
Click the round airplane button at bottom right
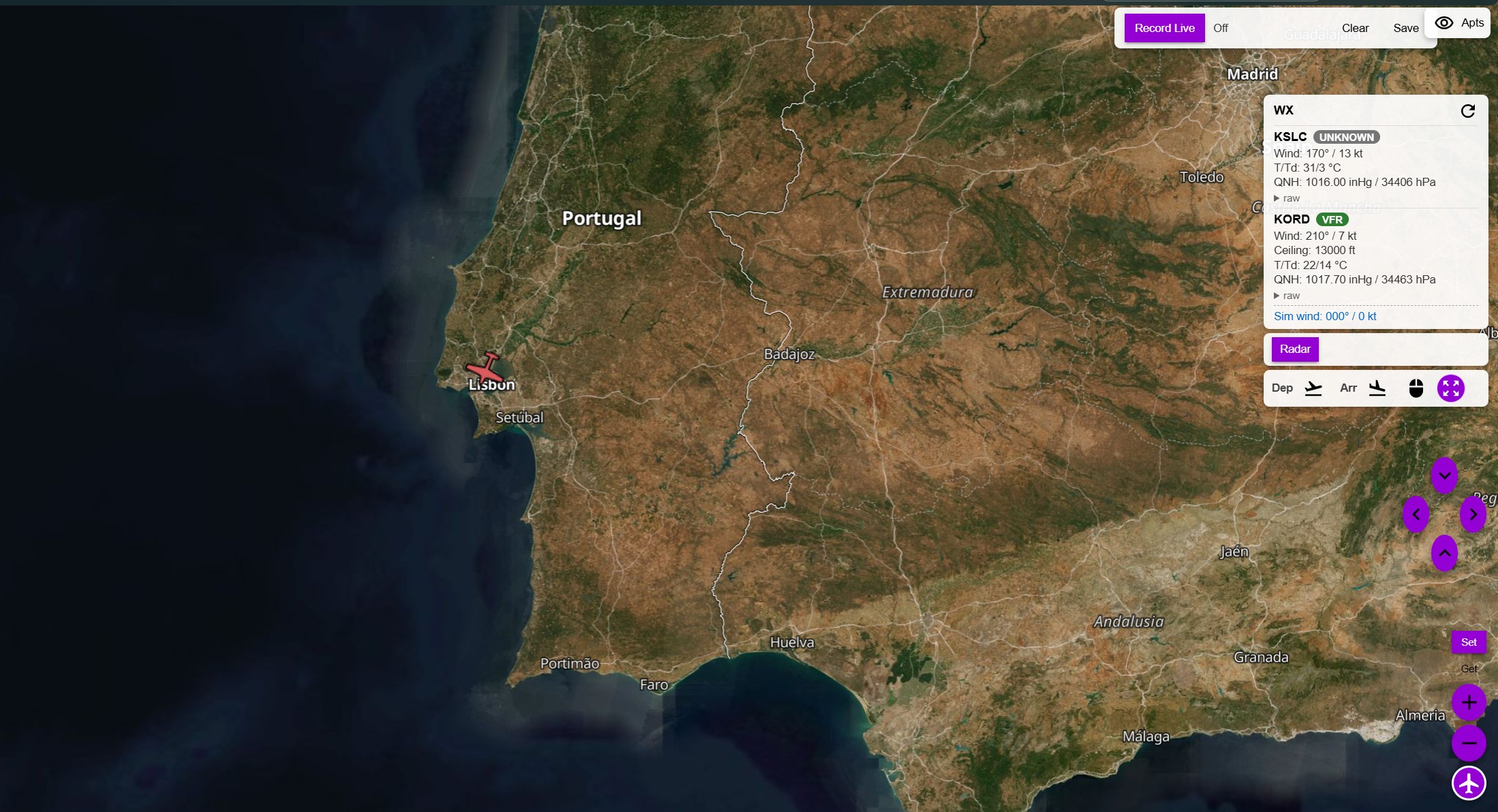1469,783
